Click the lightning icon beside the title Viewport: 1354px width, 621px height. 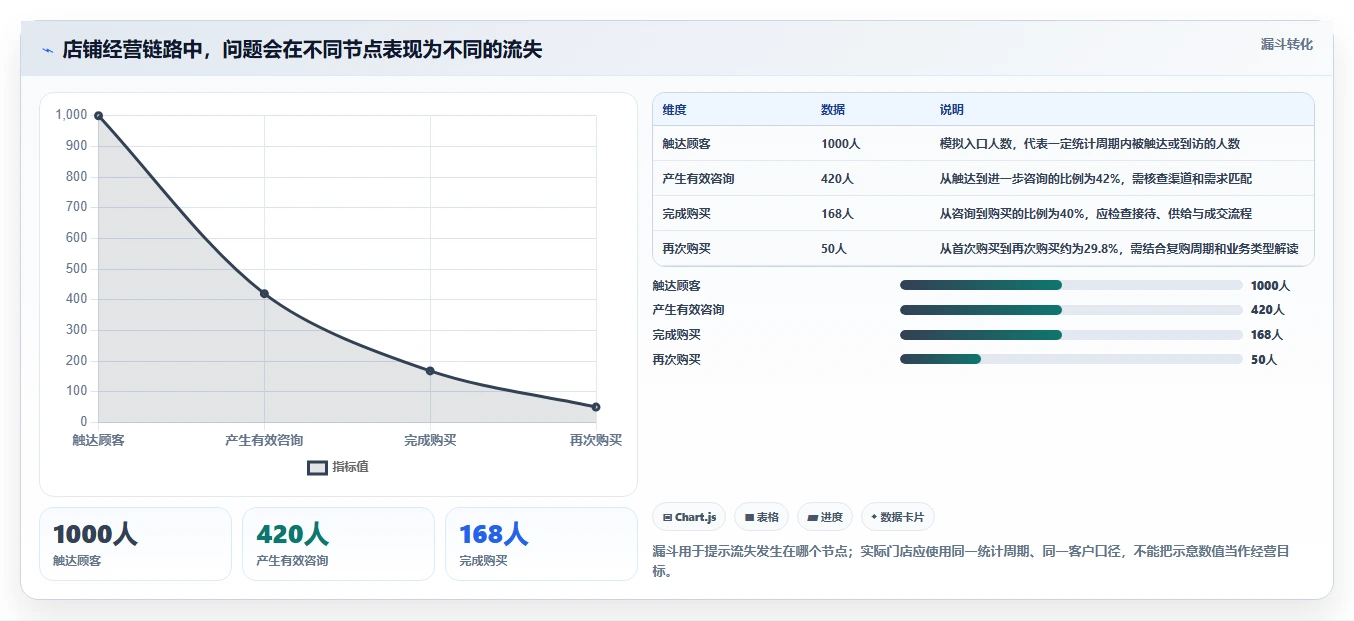(48, 50)
